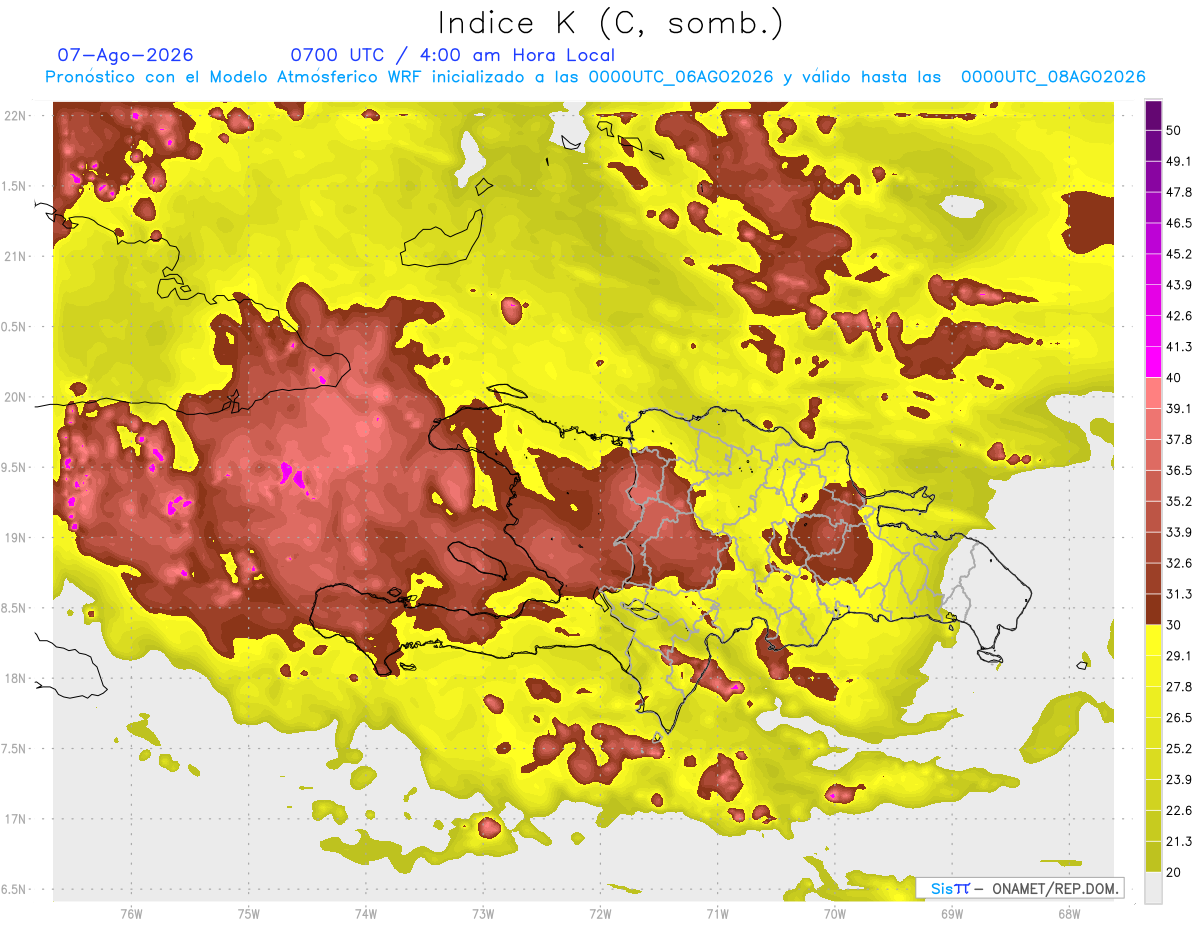Click the 'Pronostico con el Modelo Atmosferico WRF' line

point(595,77)
